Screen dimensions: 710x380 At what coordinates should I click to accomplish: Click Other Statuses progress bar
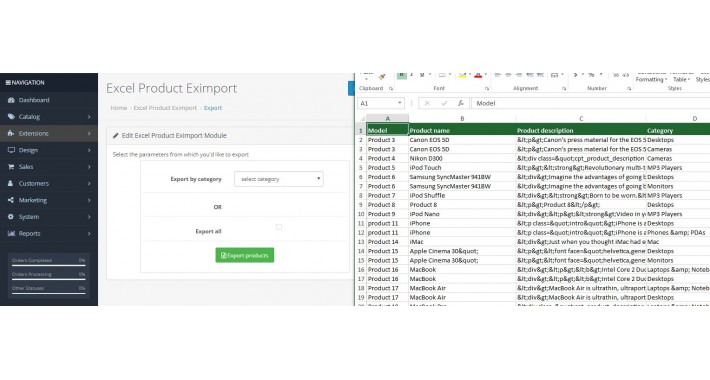pos(48,293)
